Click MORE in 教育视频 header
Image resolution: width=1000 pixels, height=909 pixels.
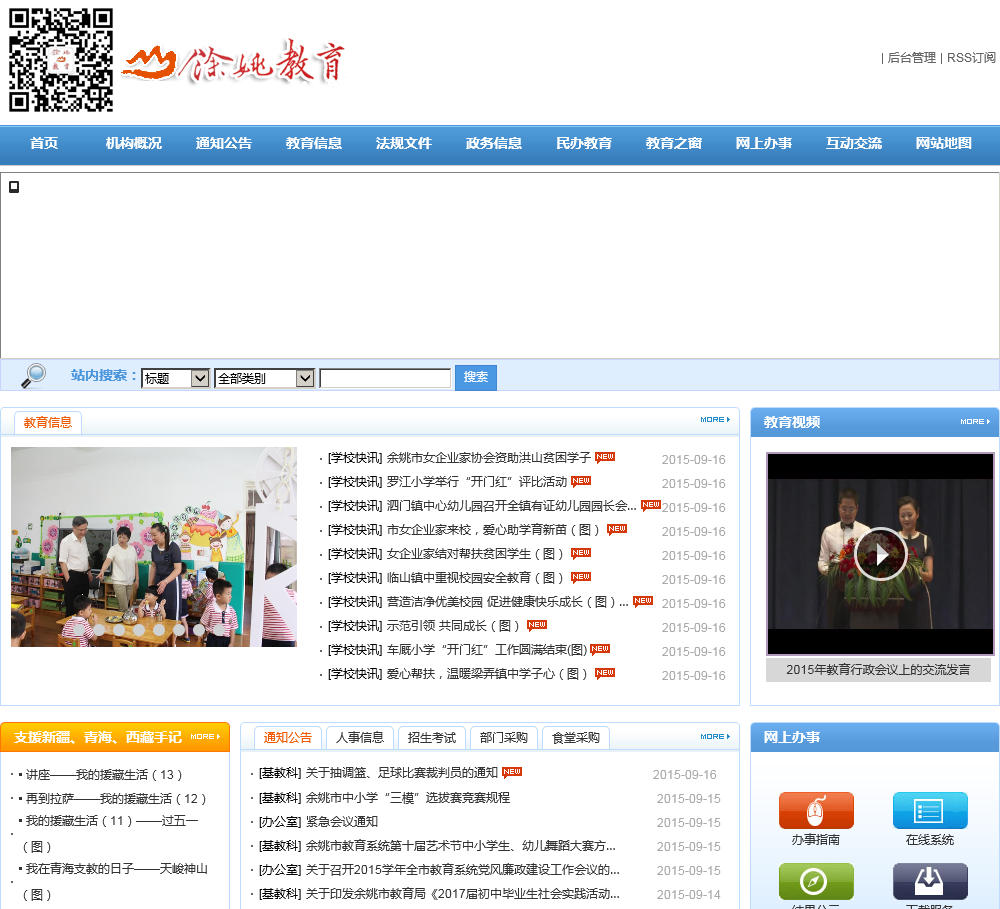click(975, 422)
